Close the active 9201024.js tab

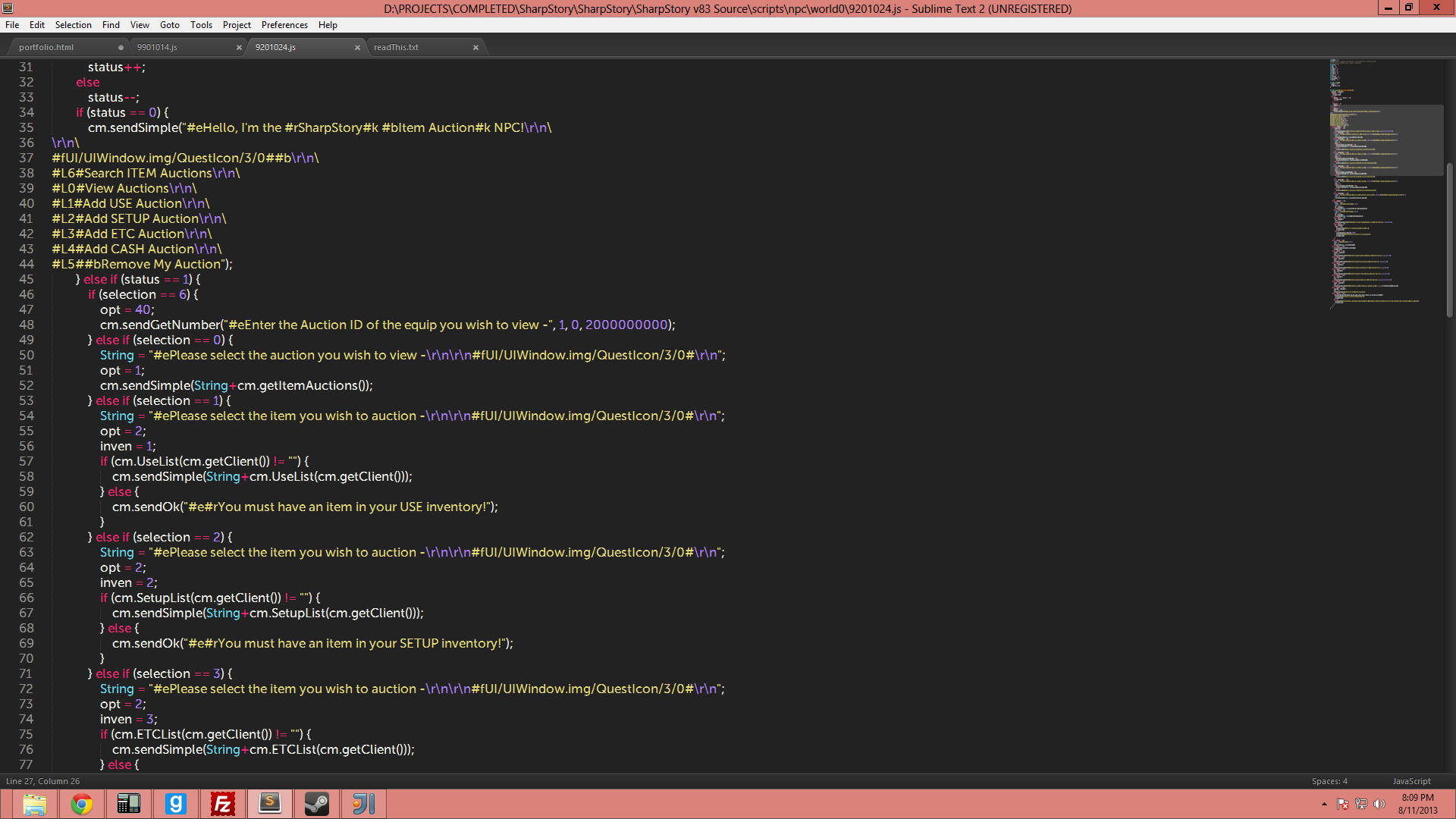[357, 47]
